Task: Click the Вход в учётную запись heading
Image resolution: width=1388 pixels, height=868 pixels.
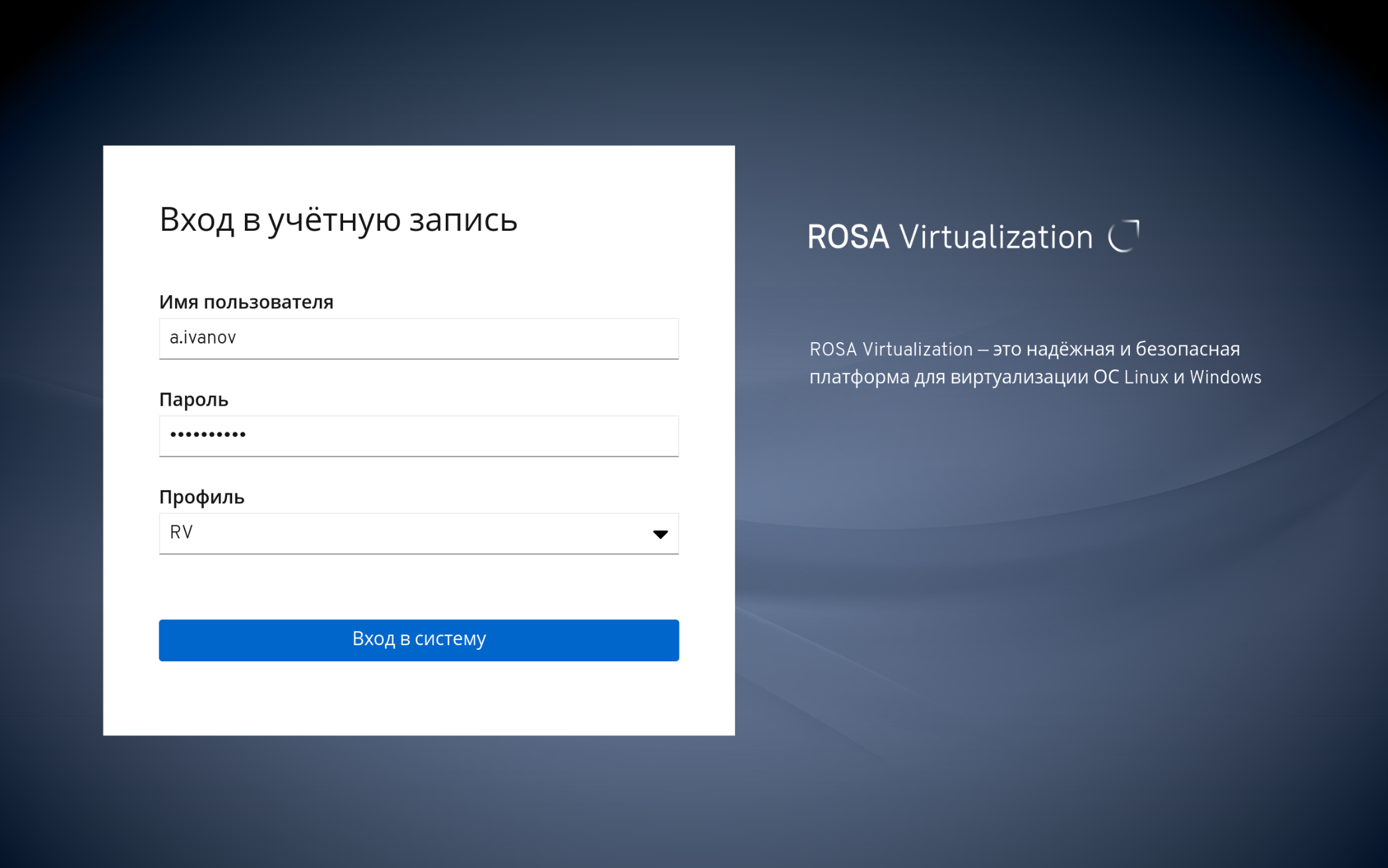Action: [x=338, y=219]
